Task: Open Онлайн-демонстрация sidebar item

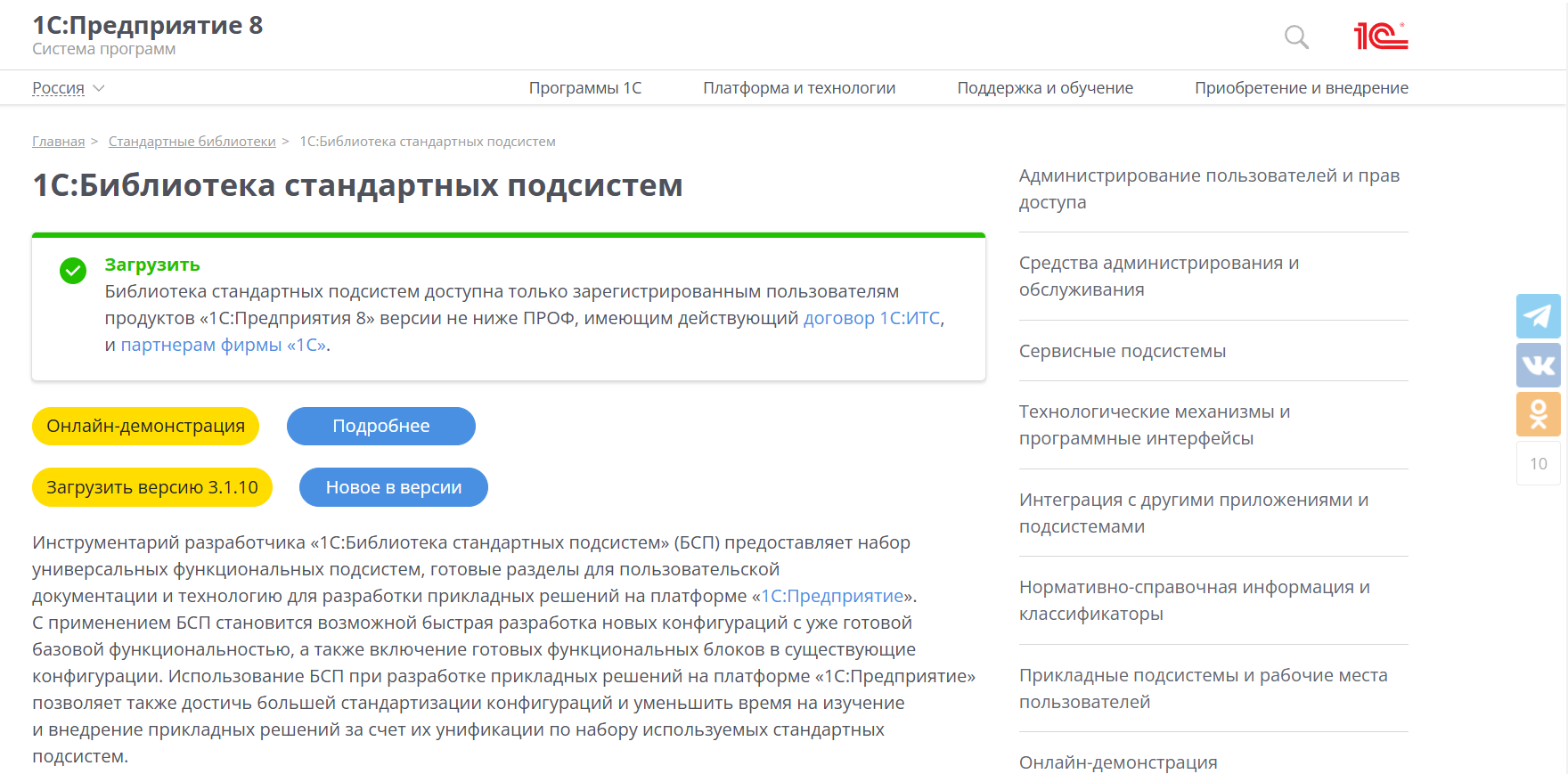Action: pyautogui.click(x=1118, y=762)
